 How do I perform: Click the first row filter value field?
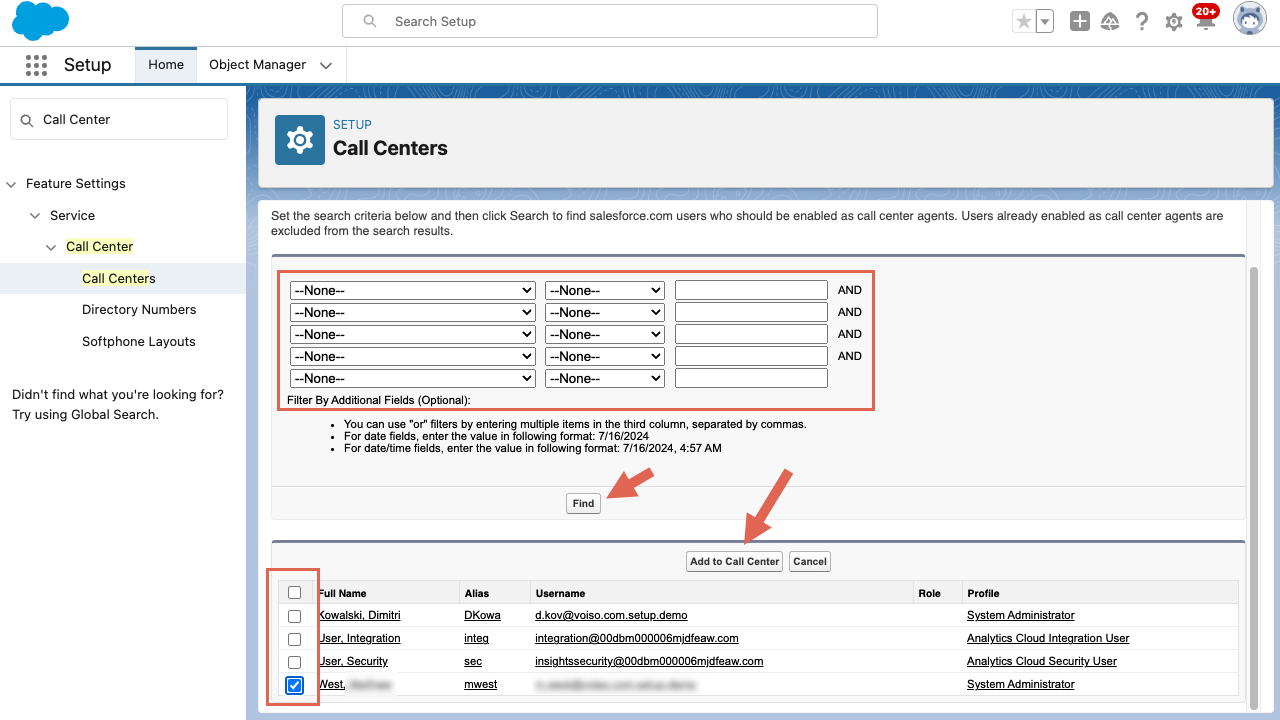coord(751,290)
